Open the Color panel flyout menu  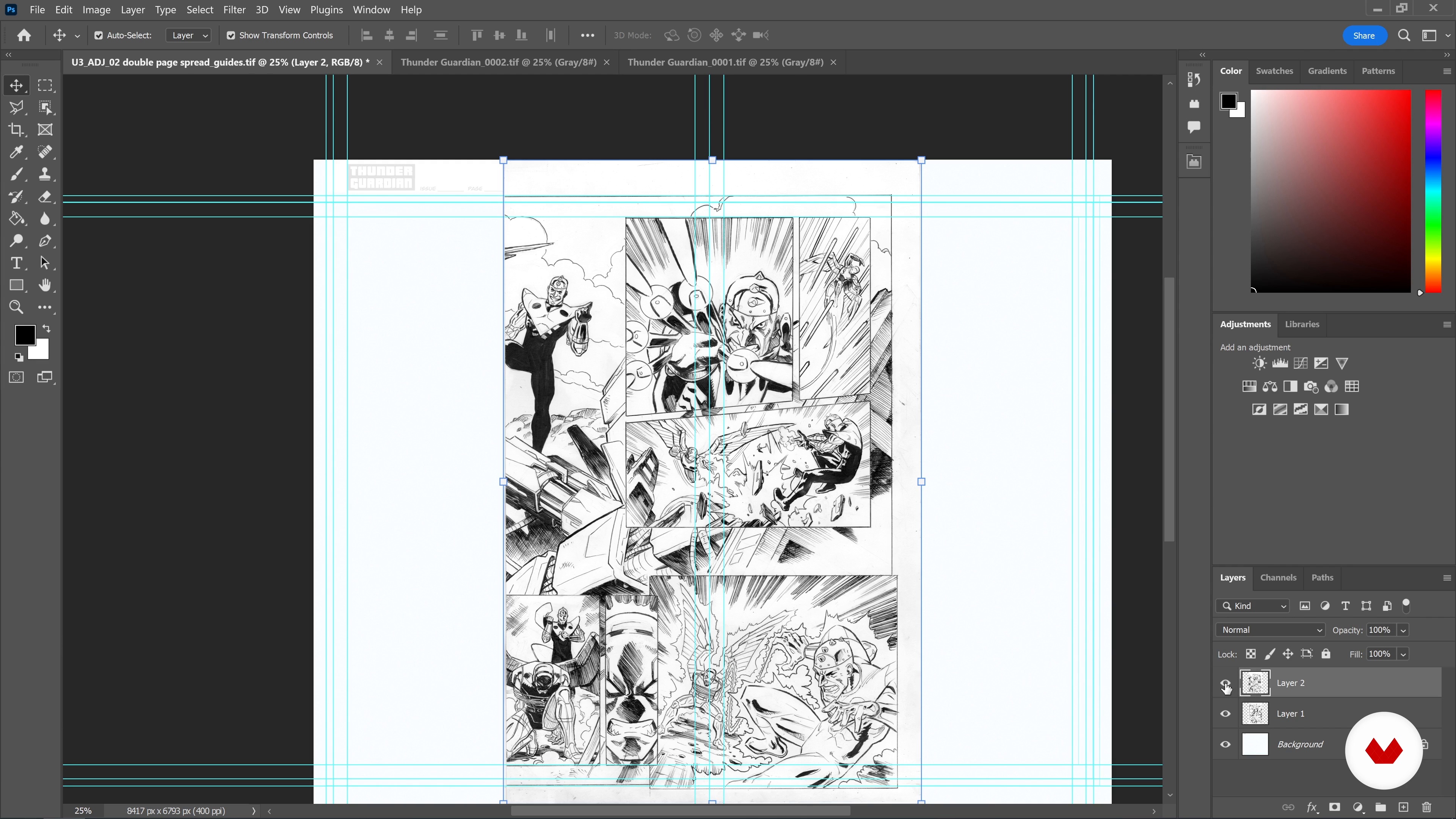point(1447,71)
